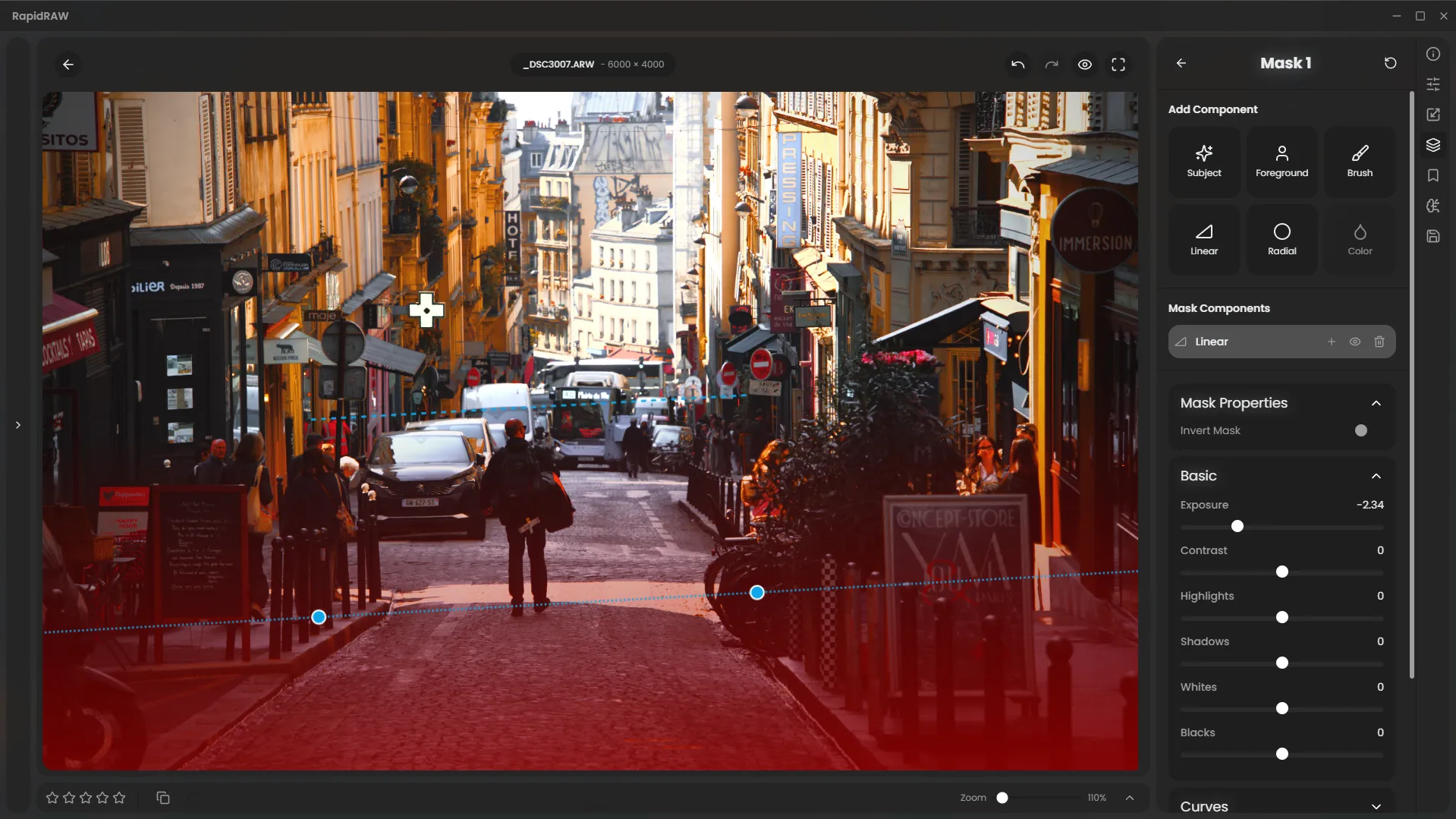Screen dimensions: 1456x819
Task: Add a Radial mask component
Action: click(1281, 239)
